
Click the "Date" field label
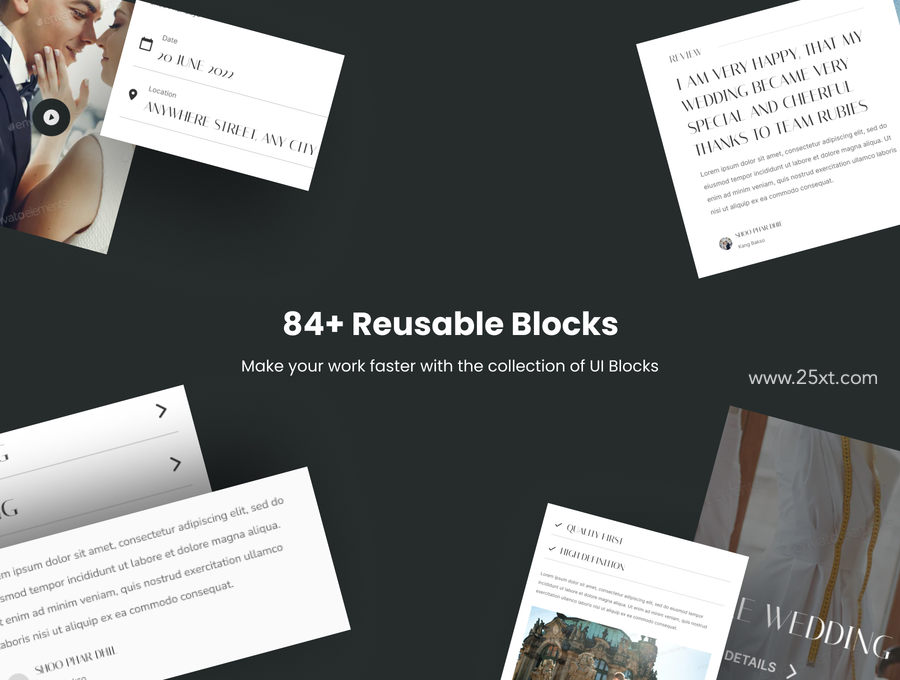170,39
